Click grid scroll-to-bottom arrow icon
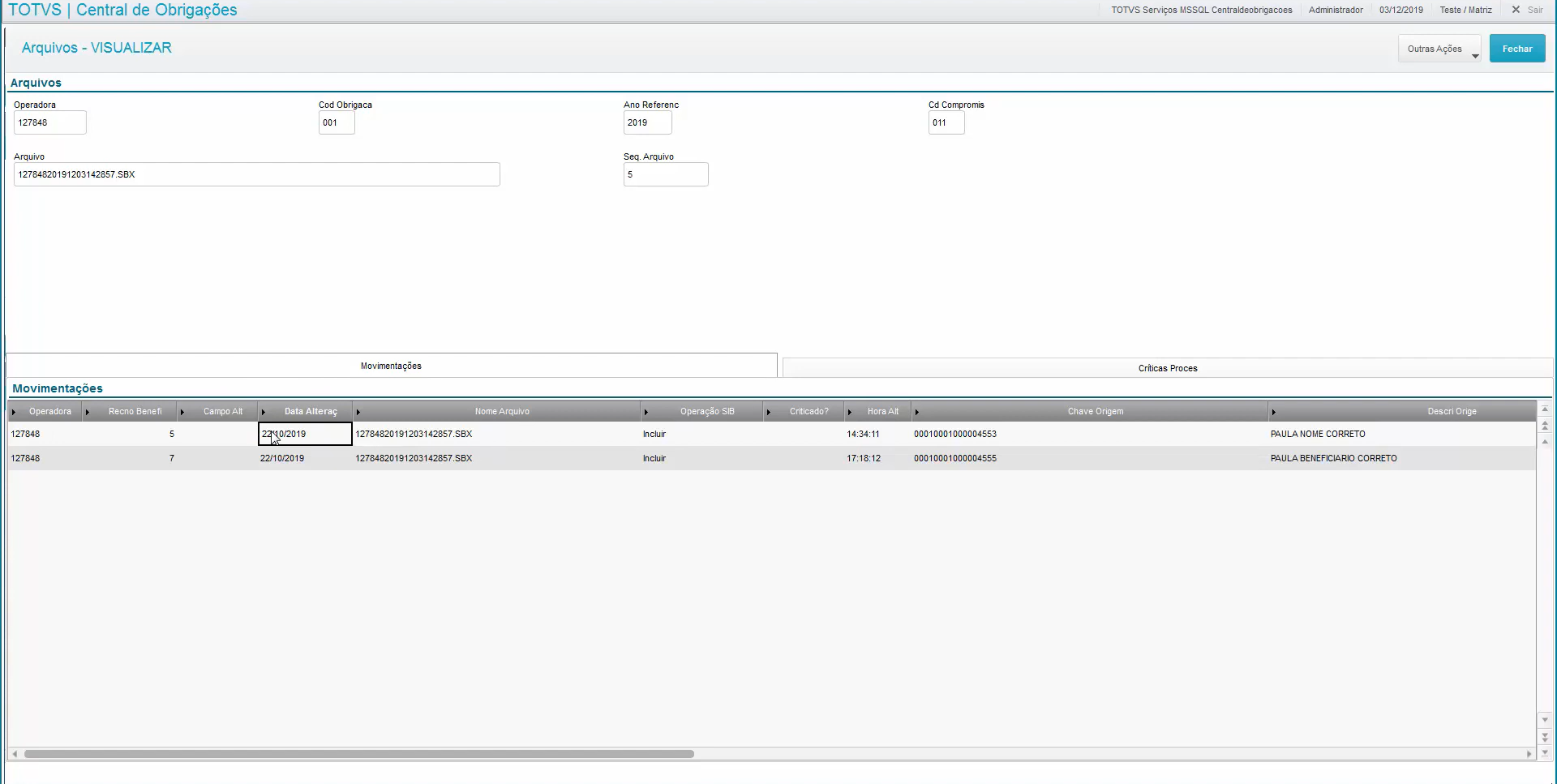This screenshot has height=784, width=1557. tap(1545, 752)
